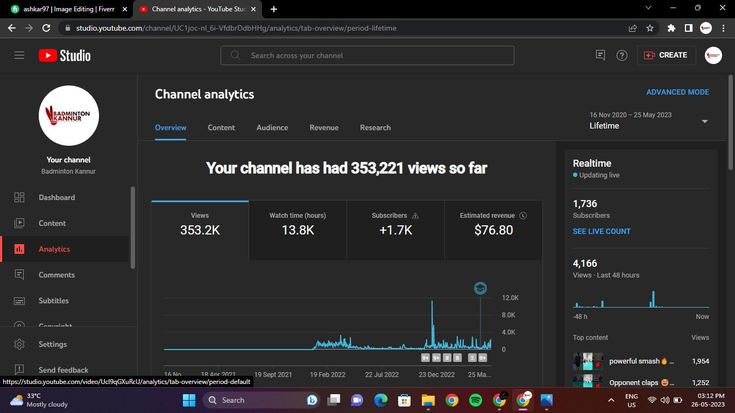Click the Badminton Kannur channel avatar
This screenshot has width=735, height=413.
[x=68, y=115]
